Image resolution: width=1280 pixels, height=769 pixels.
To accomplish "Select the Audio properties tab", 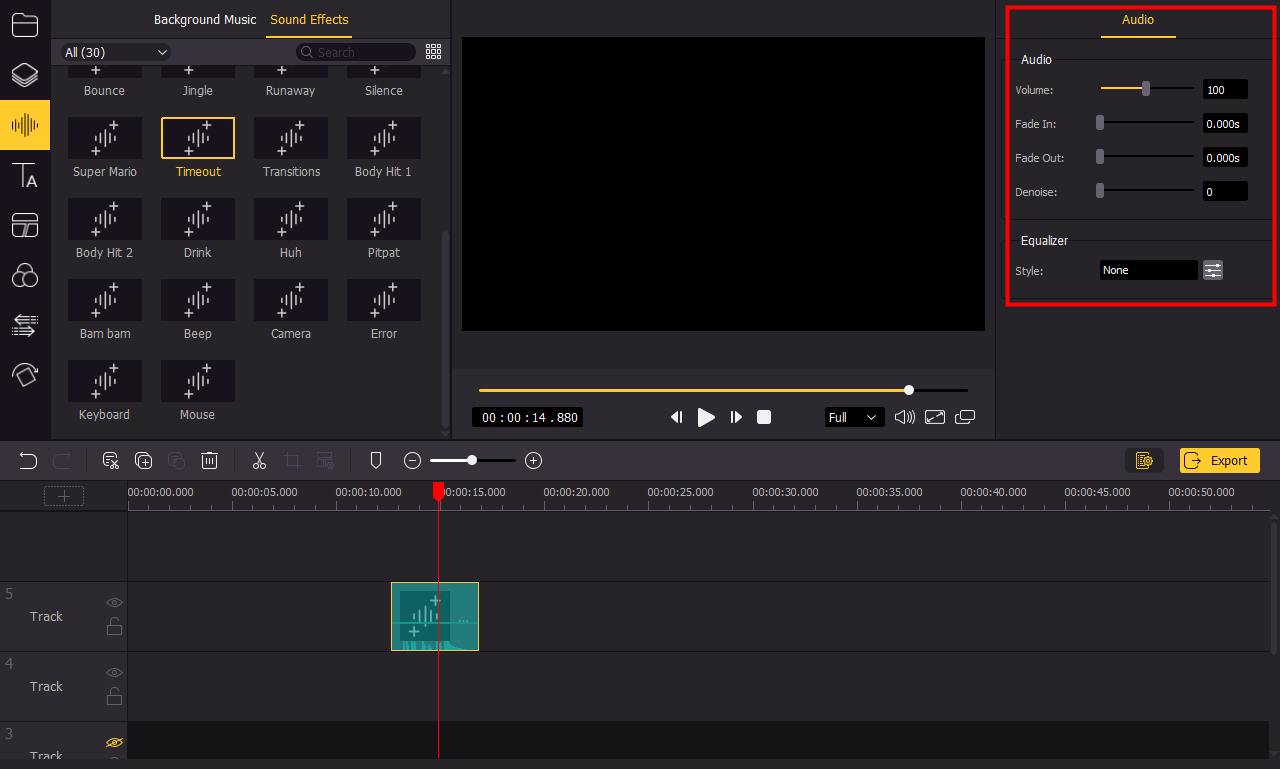I will click(1138, 19).
